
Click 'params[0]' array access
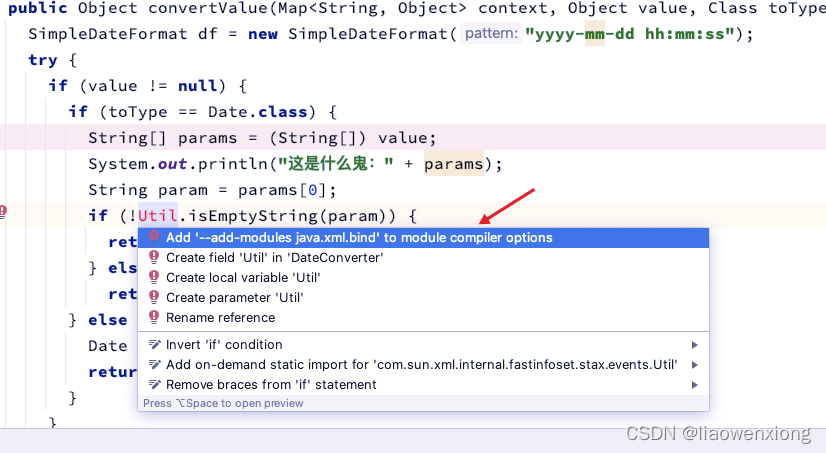283,190
